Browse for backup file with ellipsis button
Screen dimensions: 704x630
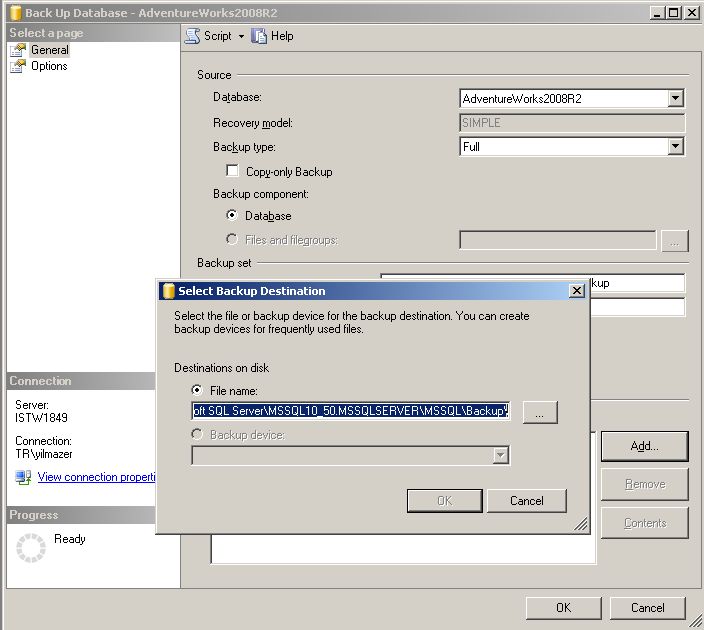point(540,412)
